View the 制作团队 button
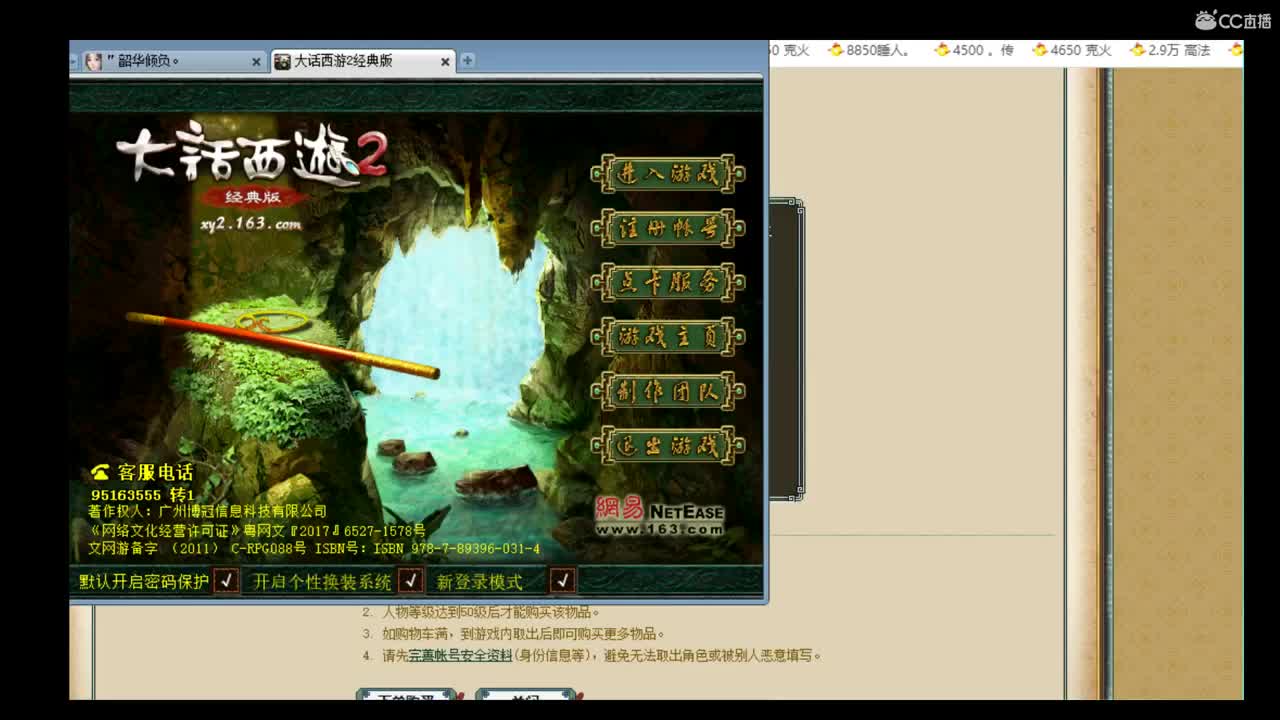 (x=668, y=391)
